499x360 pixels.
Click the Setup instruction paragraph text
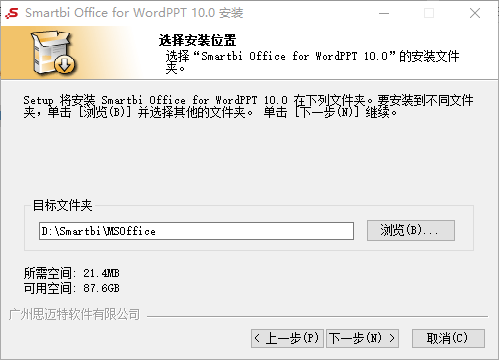tap(248, 106)
